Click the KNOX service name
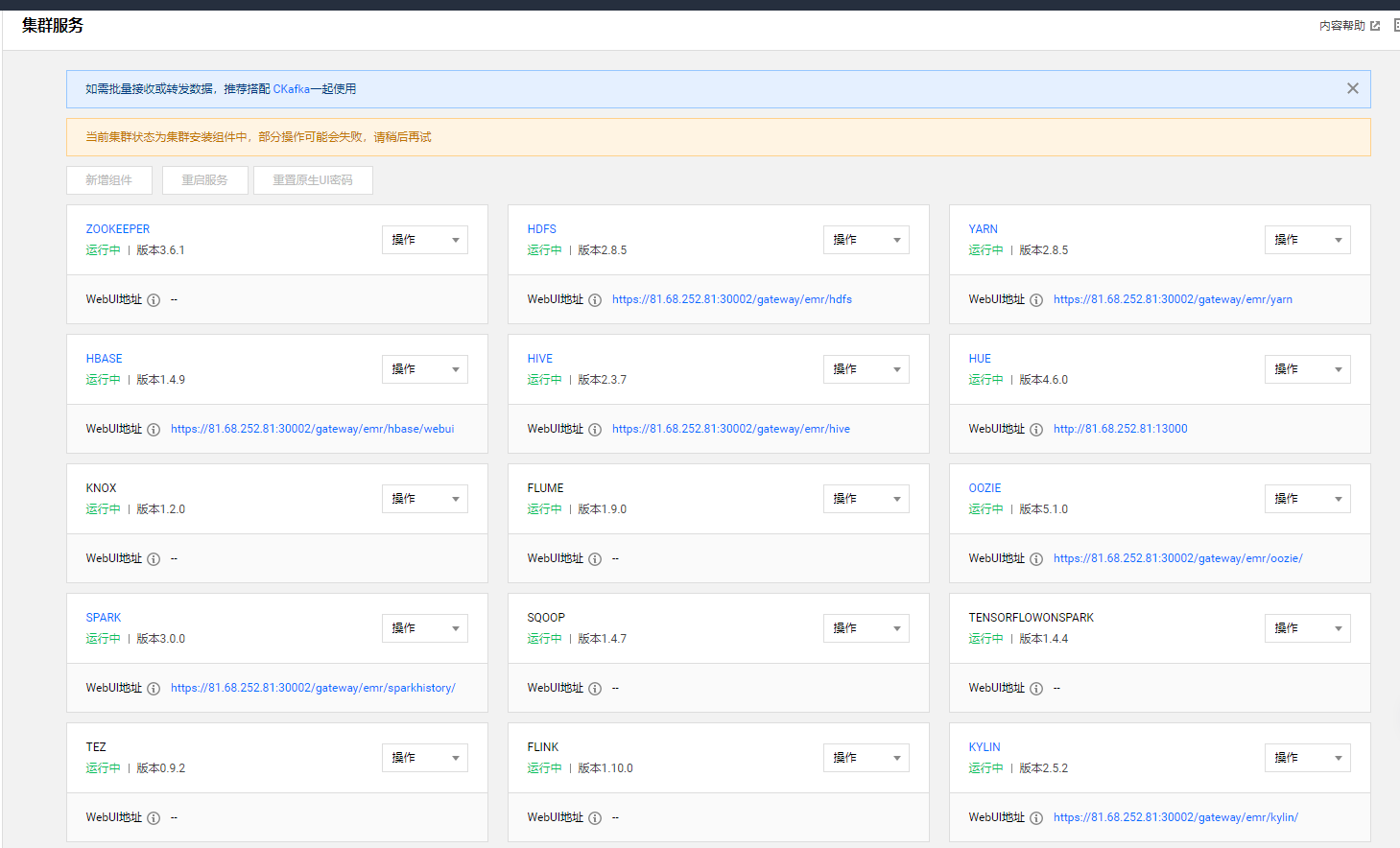1400x848 pixels. pyautogui.click(x=101, y=488)
